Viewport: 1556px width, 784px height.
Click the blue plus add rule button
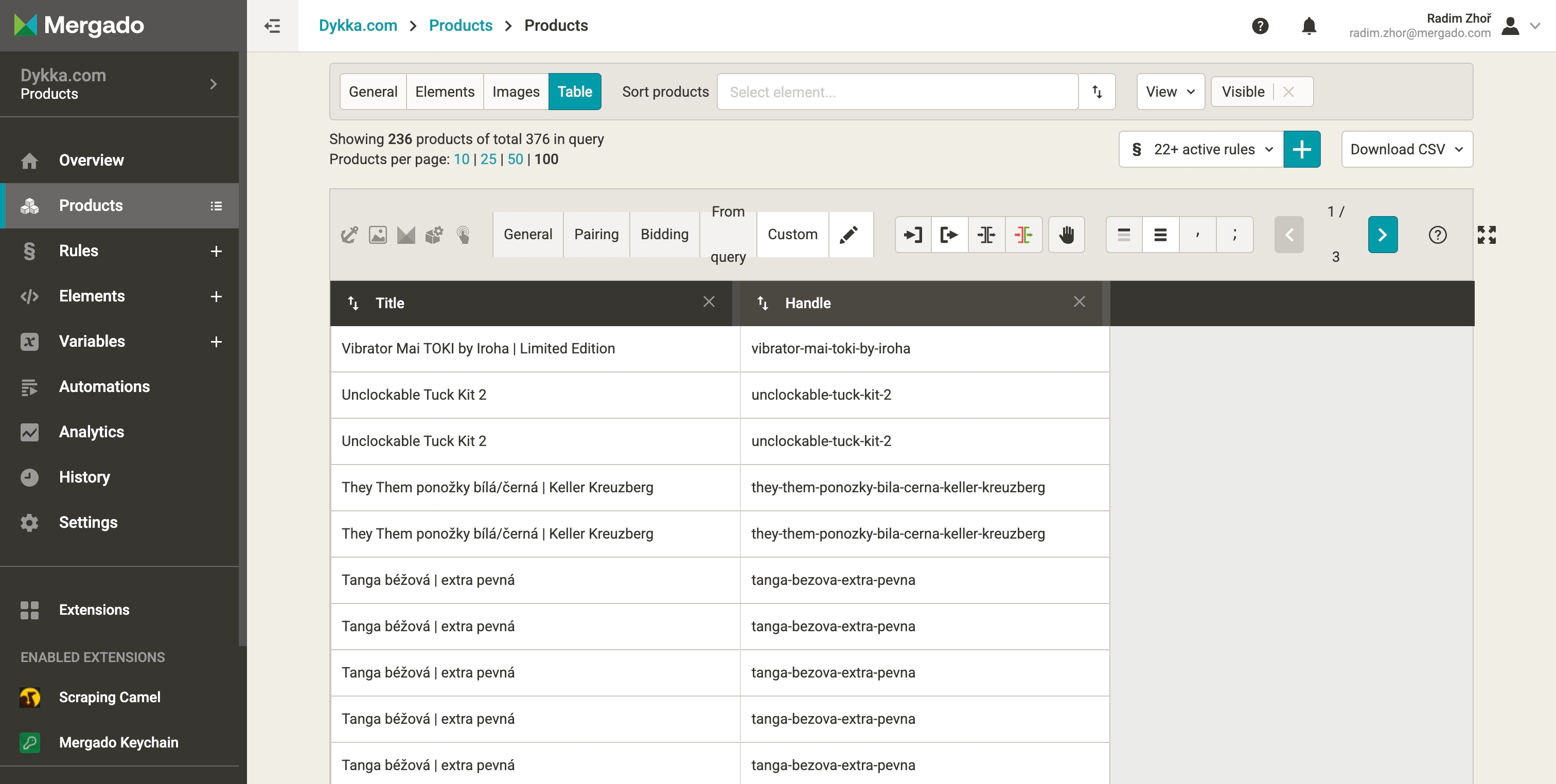point(1301,149)
